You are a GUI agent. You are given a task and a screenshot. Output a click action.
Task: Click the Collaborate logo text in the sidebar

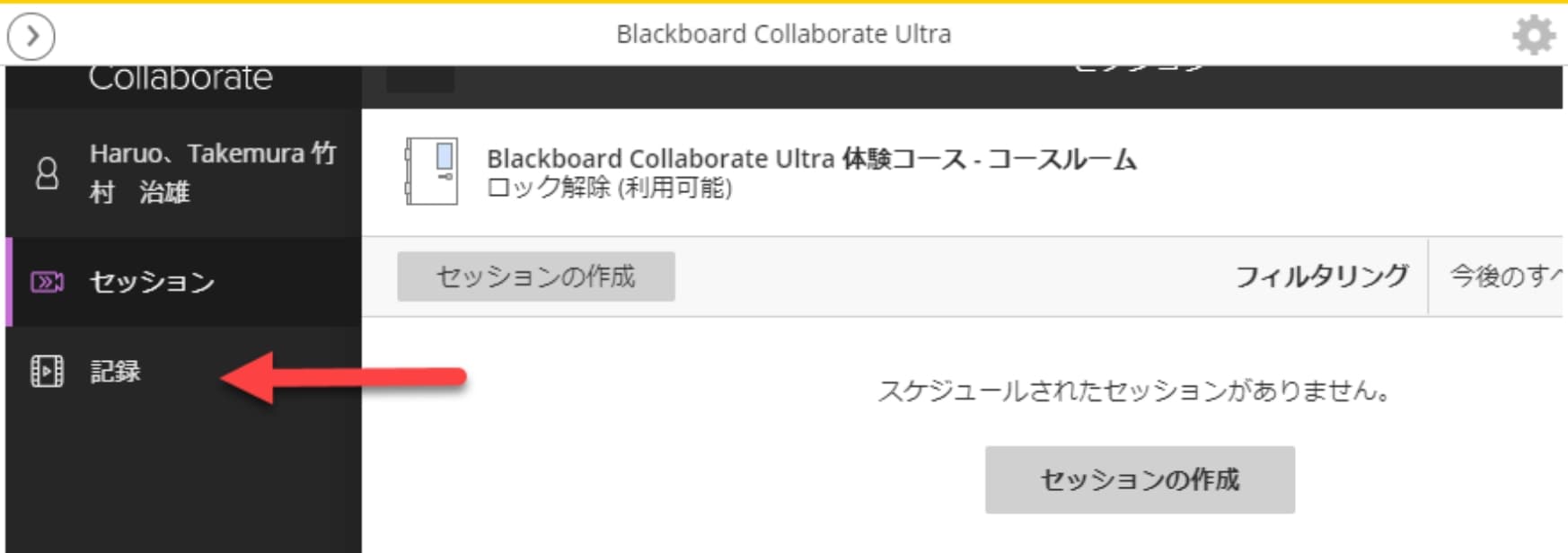[181, 78]
